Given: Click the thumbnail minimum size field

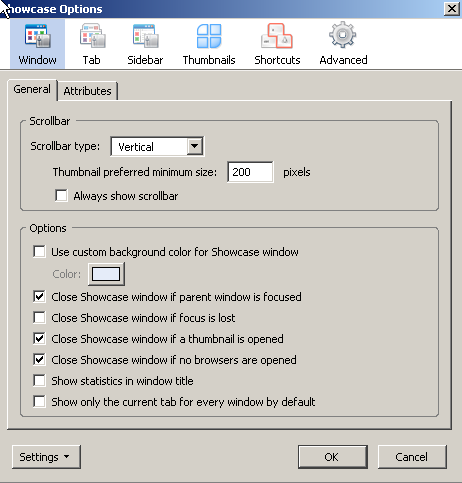Looking at the screenshot, I should [x=250, y=172].
